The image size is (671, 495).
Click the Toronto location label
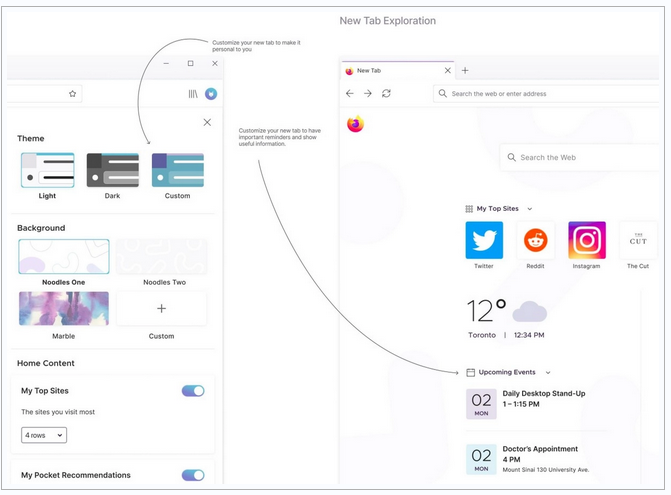482,335
